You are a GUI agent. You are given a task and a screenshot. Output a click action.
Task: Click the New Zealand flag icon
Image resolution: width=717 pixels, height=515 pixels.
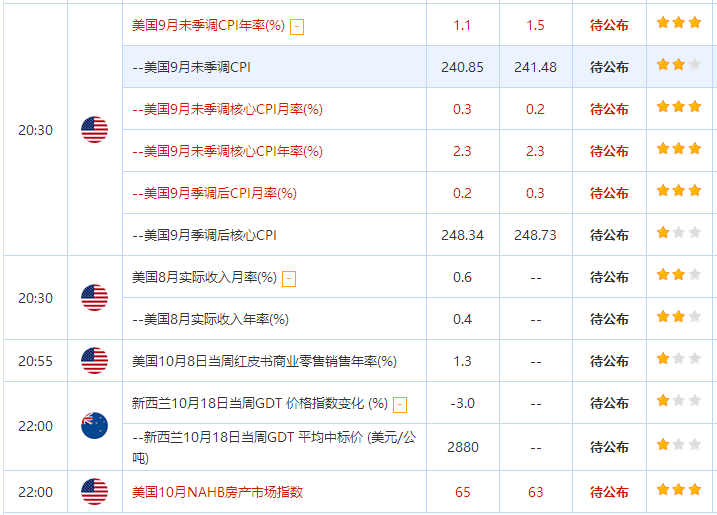coord(94,426)
